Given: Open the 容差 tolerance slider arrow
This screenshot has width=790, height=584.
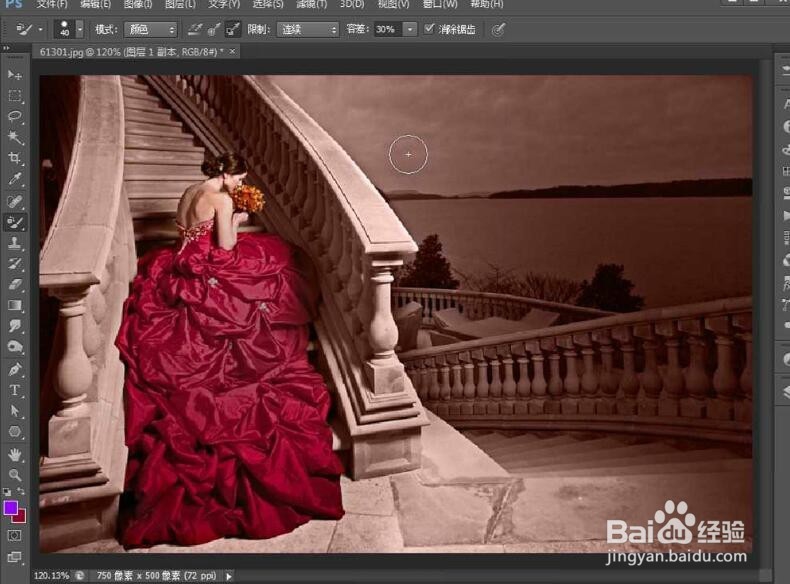Looking at the screenshot, I should (410, 30).
